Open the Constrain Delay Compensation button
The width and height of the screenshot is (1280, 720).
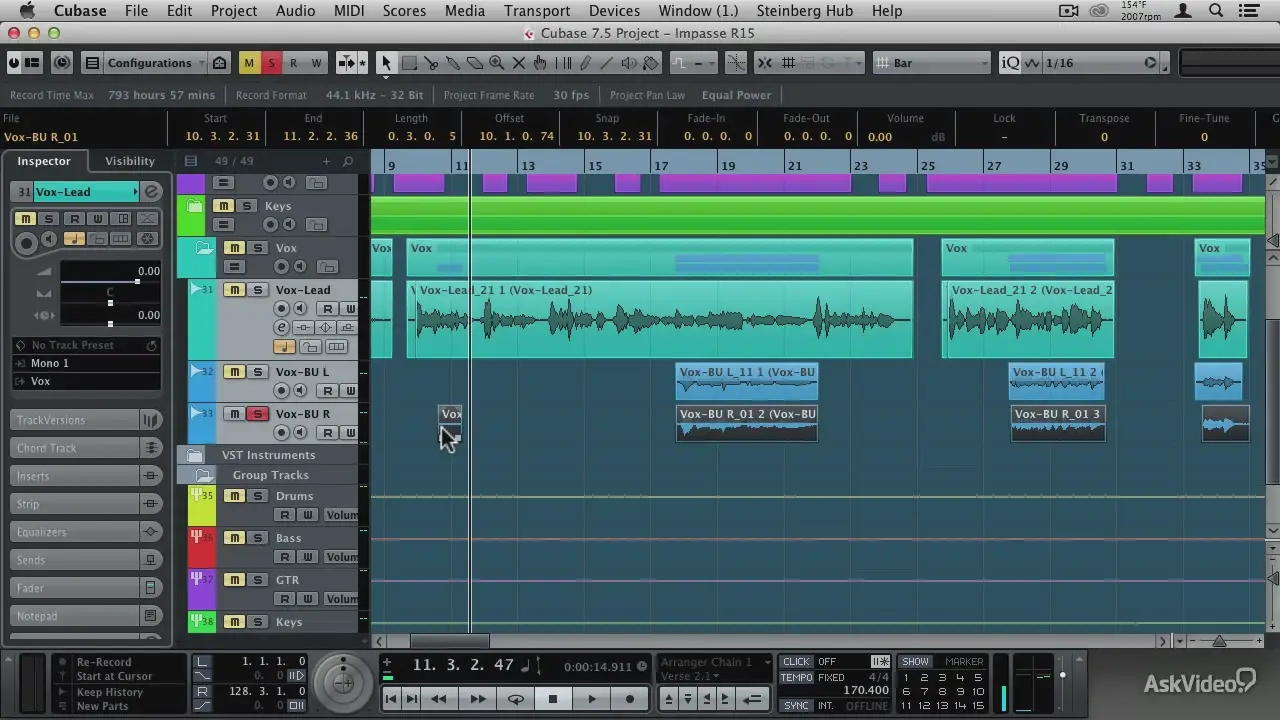62,63
